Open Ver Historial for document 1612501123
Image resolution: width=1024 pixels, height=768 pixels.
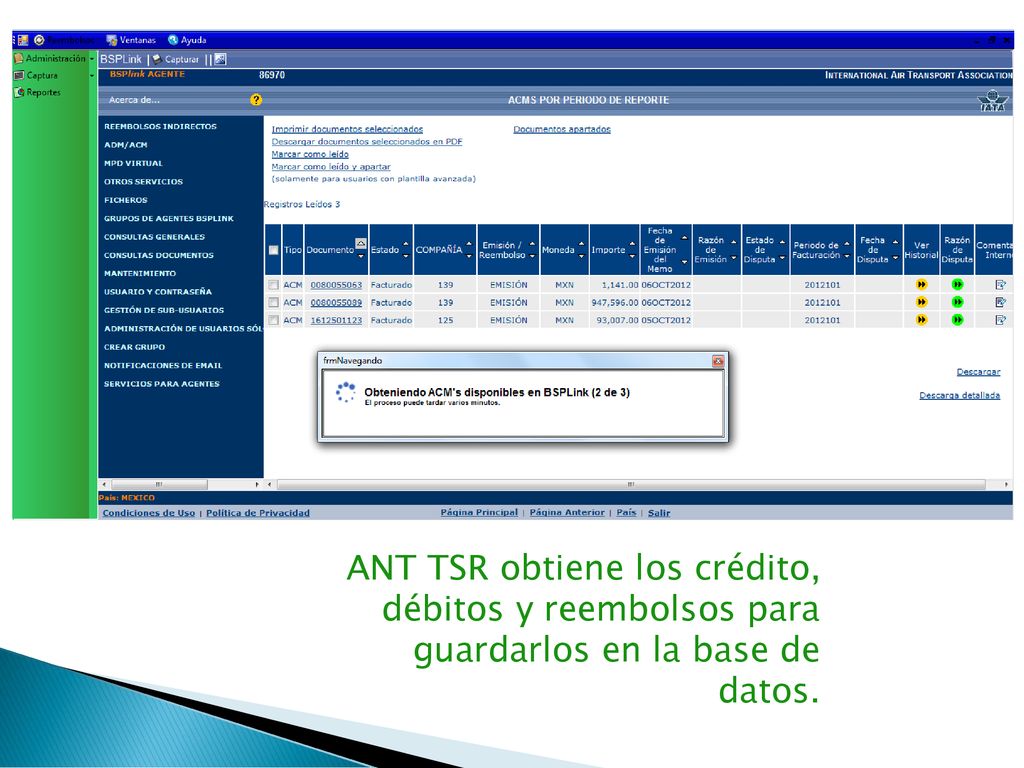(921, 320)
